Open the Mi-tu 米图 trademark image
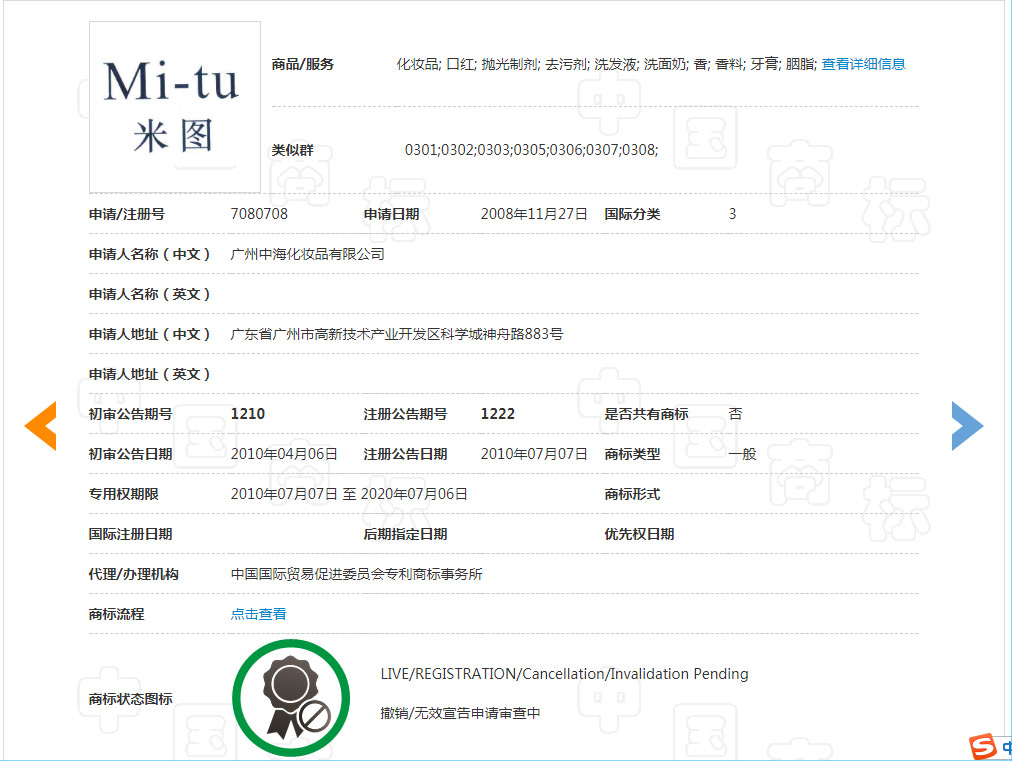Viewport: 1012px width, 761px height. (x=175, y=107)
